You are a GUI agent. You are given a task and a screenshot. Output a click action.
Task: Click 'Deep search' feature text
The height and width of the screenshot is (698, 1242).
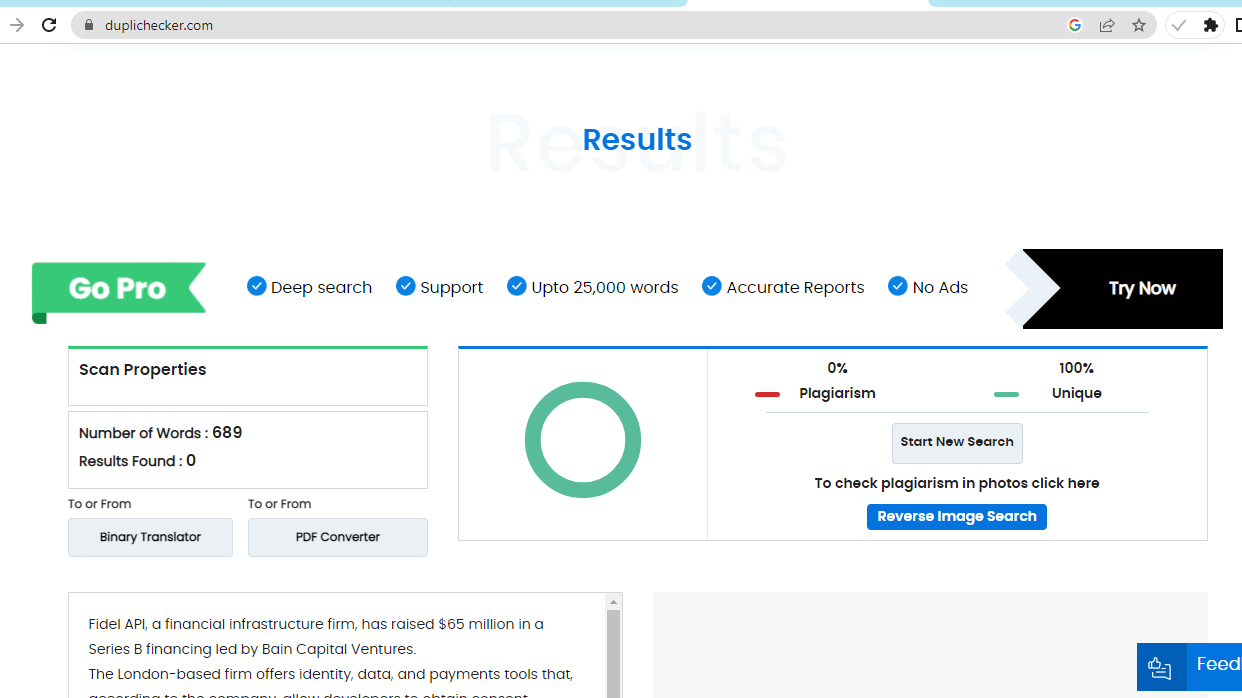tap(322, 288)
